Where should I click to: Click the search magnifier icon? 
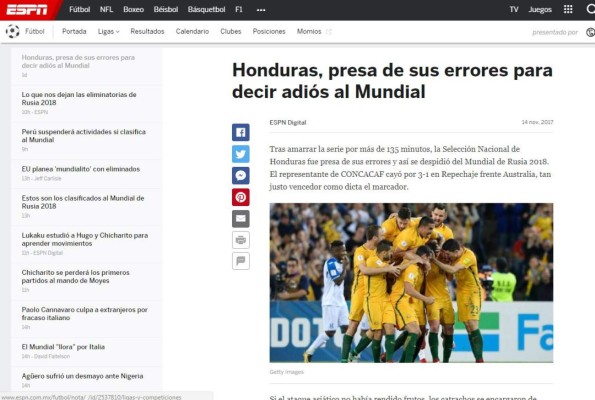590,9
